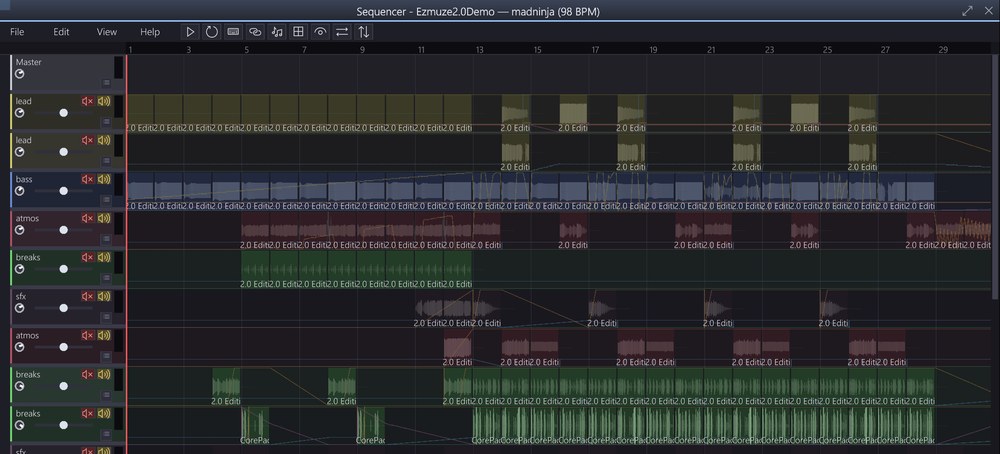1000x454 pixels.
Task: Open the keyboard input icon
Action: (233, 32)
